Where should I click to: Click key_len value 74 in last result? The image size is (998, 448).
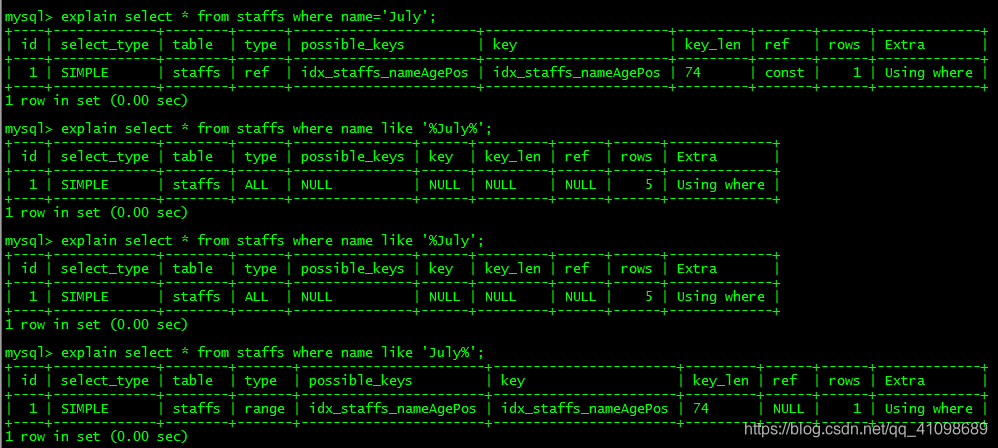point(700,409)
